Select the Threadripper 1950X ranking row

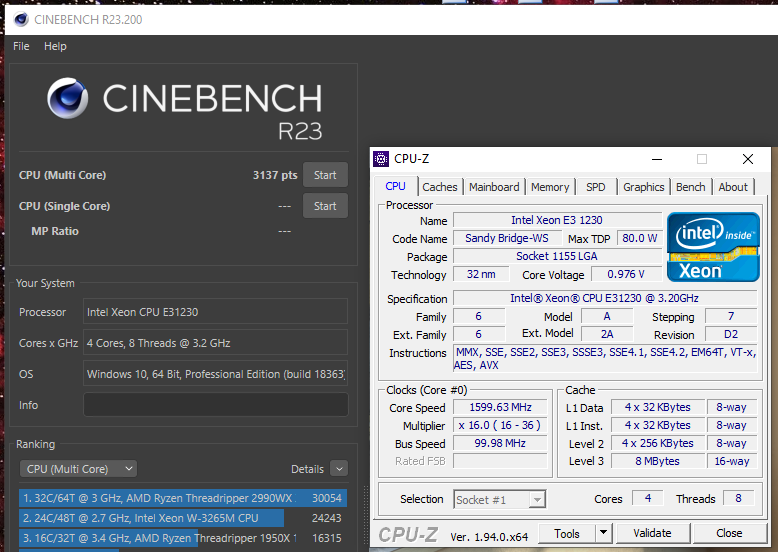(x=183, y=538)
